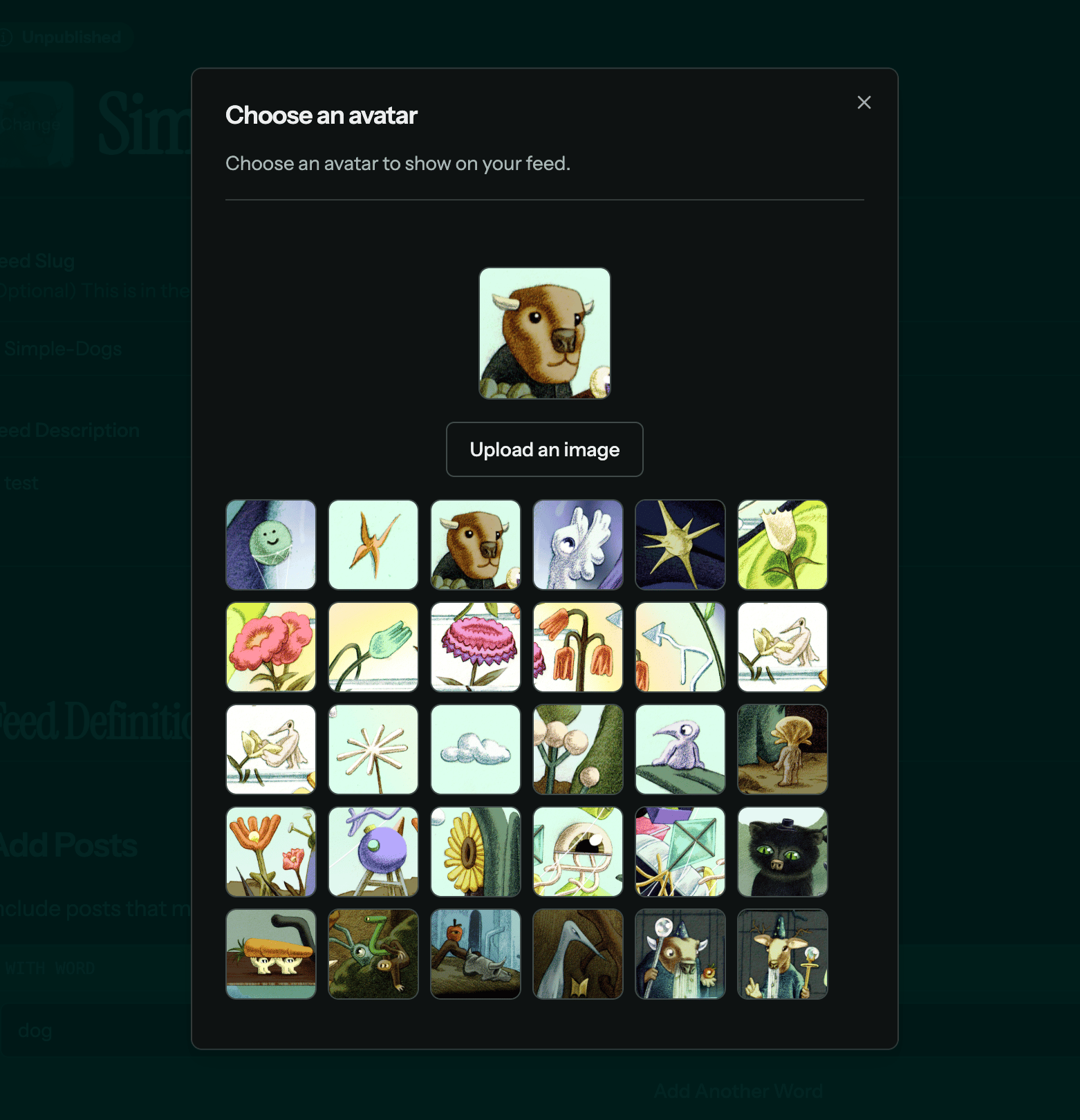This screenshot has height=1120, width=1080.
Task: Choose the purple bird creature avatar
Action: pyautogui.click(x=680, y=749)
